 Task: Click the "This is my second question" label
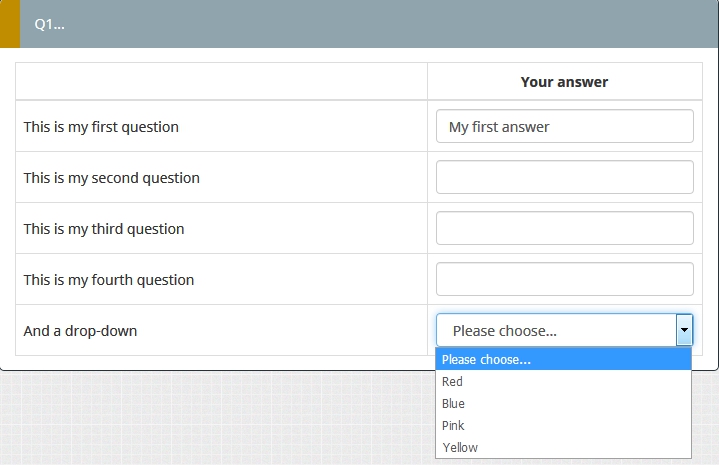pos(112,178)
